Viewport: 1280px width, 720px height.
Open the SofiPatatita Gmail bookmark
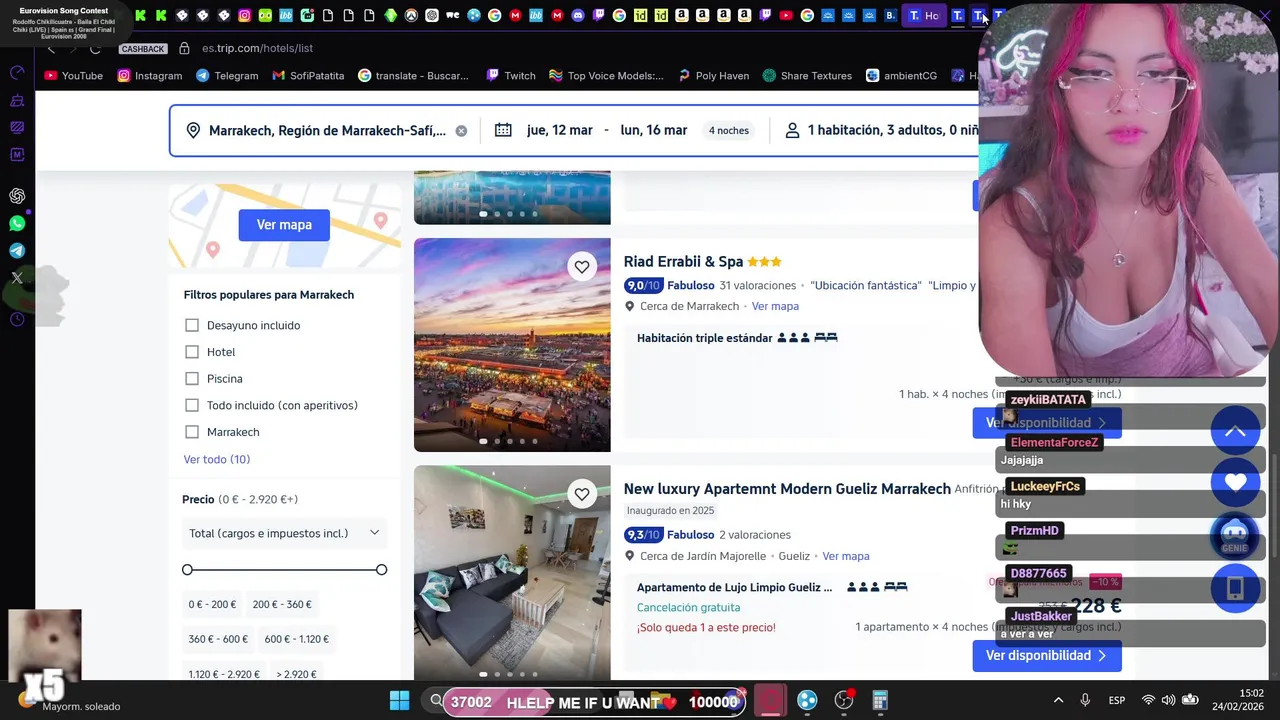coord(307,75)
